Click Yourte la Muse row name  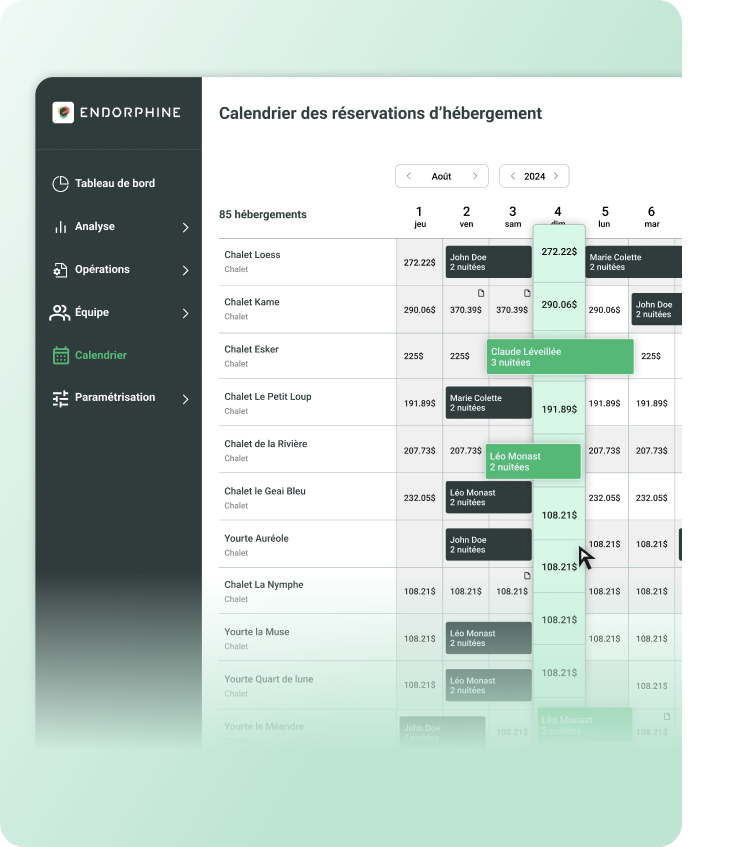[257, 631]
